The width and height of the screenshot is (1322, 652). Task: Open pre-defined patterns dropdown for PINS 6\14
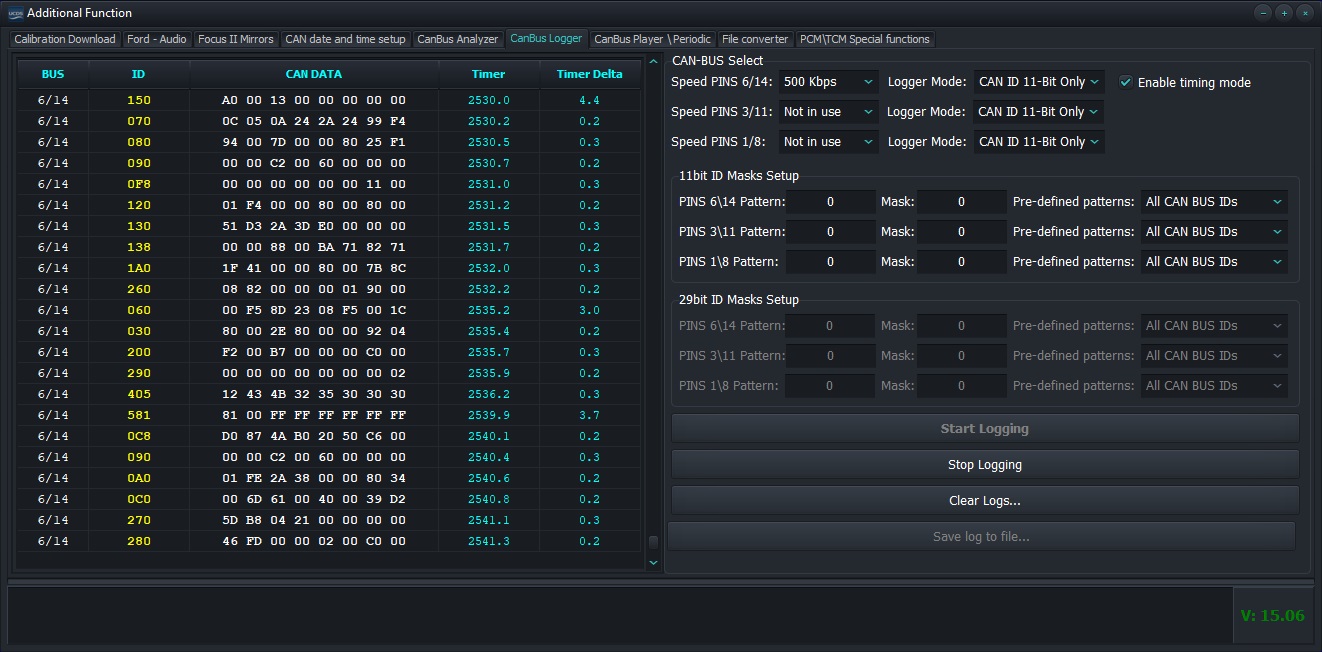click(x=1213, y=202)
